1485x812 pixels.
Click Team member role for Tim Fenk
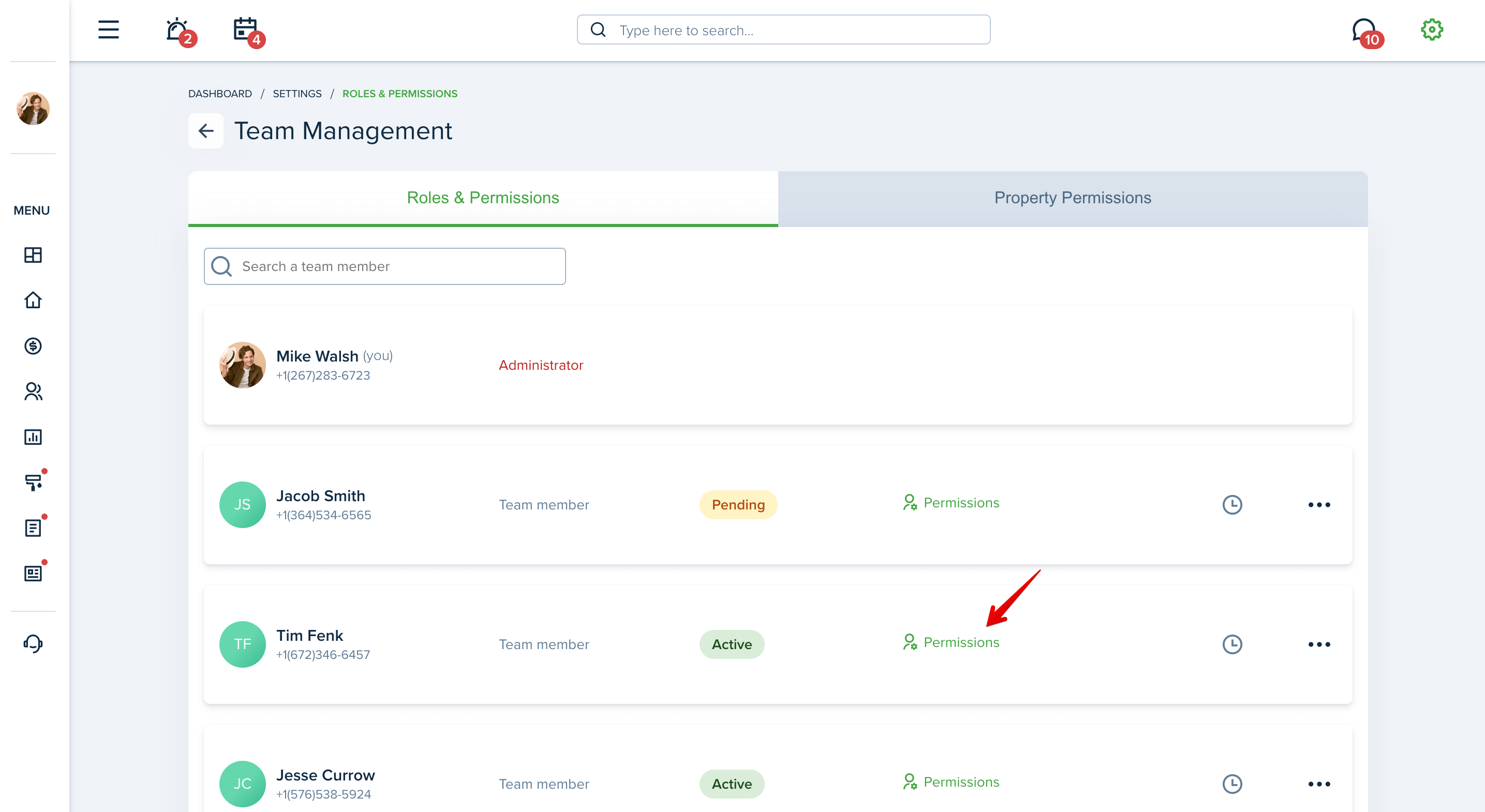(x=544, y=644)
